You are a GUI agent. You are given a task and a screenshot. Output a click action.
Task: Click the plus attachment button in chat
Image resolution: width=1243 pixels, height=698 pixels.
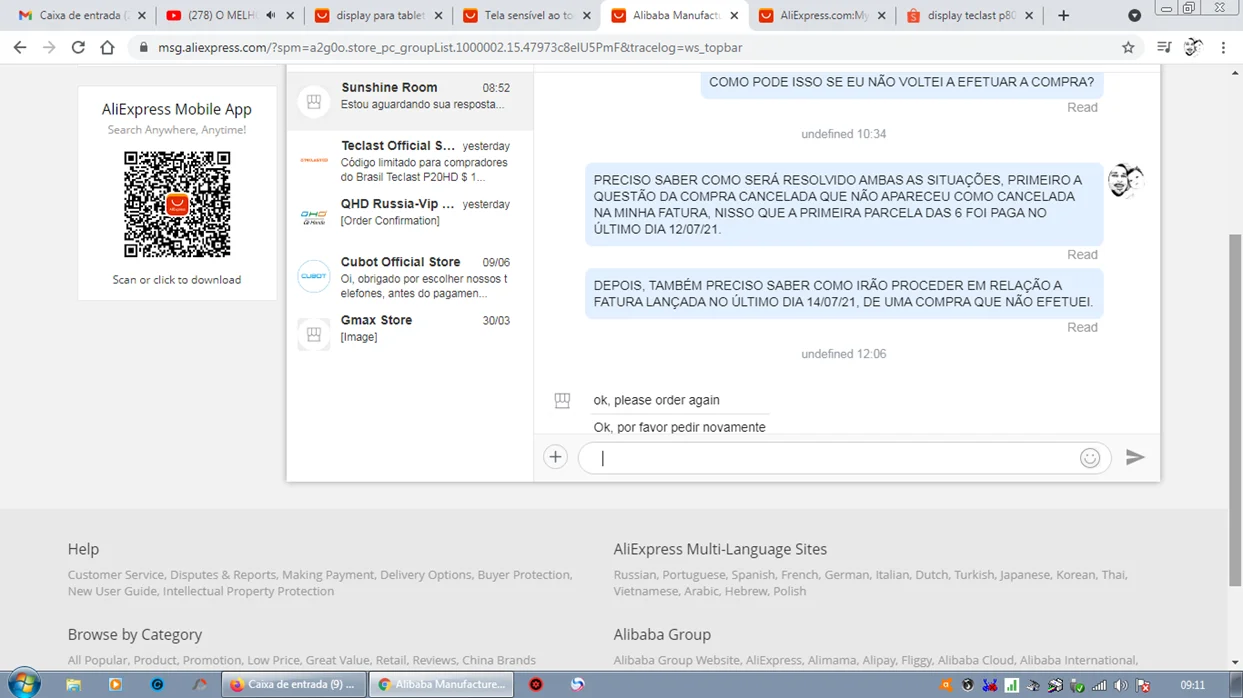click(555, 457)
